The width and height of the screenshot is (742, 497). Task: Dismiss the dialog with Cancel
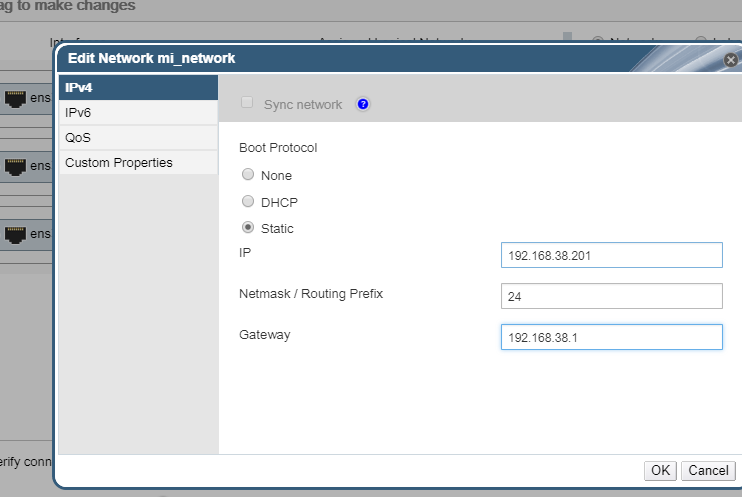point(708,470)
